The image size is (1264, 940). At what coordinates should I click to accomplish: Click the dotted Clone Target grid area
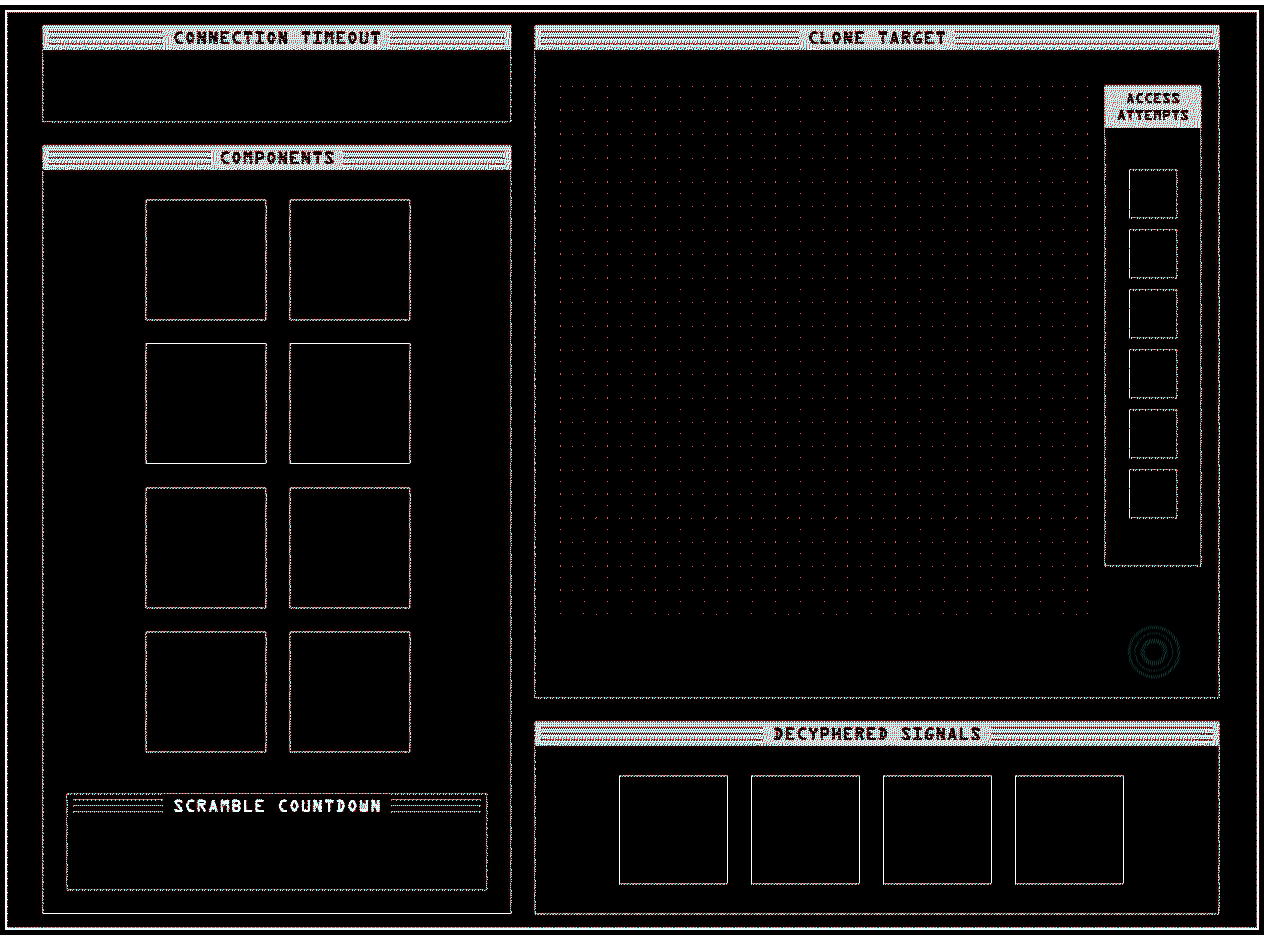(x=825, y=350)
